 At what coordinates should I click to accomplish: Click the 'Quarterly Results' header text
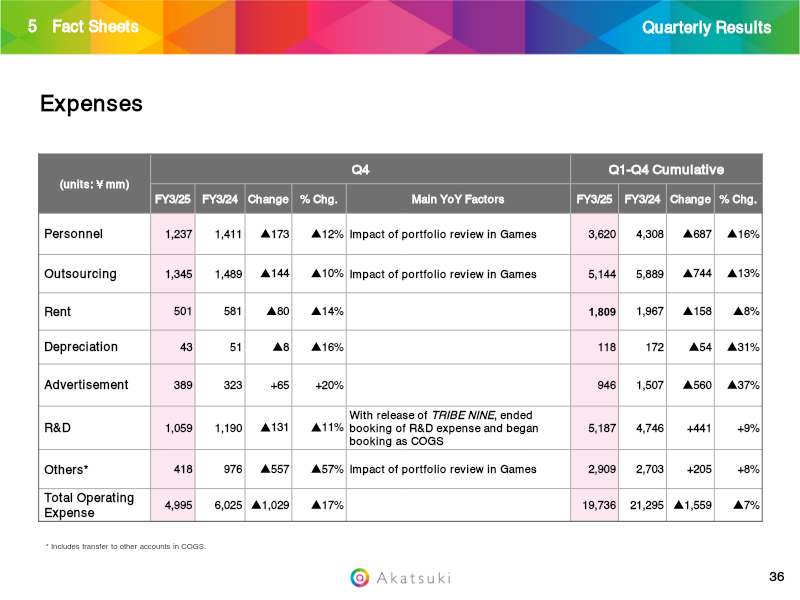click(706, 27)
